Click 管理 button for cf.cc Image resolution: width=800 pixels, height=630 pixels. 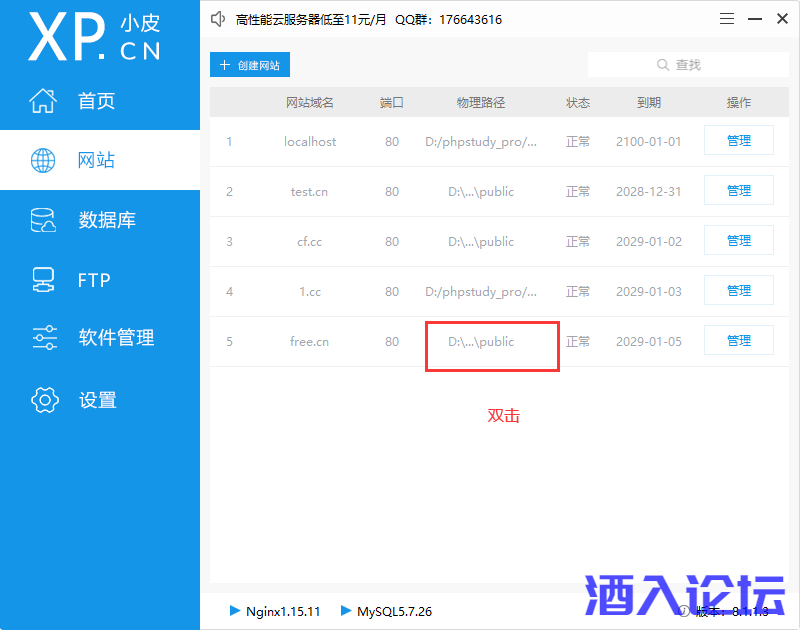[x=738, y=241]
